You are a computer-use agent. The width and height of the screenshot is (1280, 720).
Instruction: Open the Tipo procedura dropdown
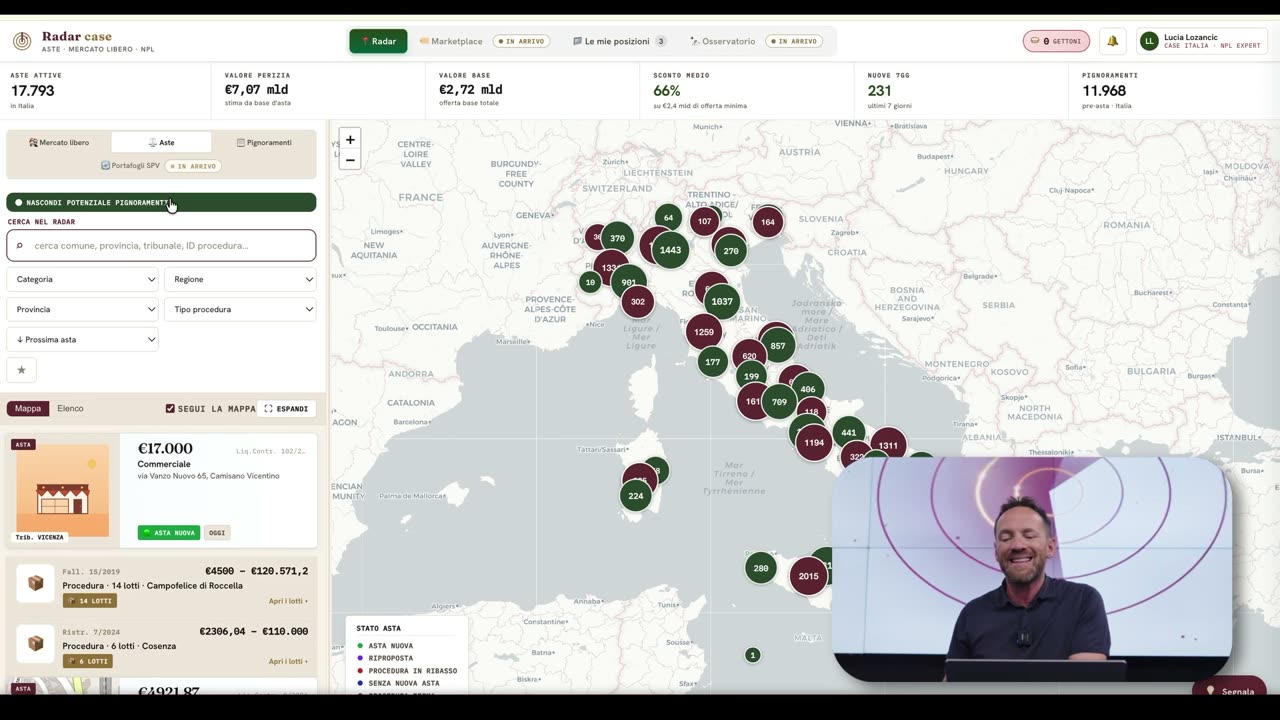point(240,309)
